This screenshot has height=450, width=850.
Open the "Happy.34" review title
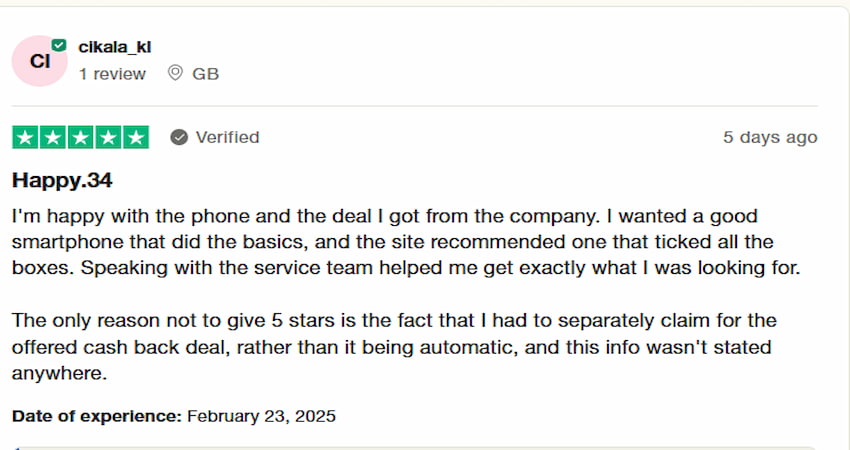pos(62,181)
